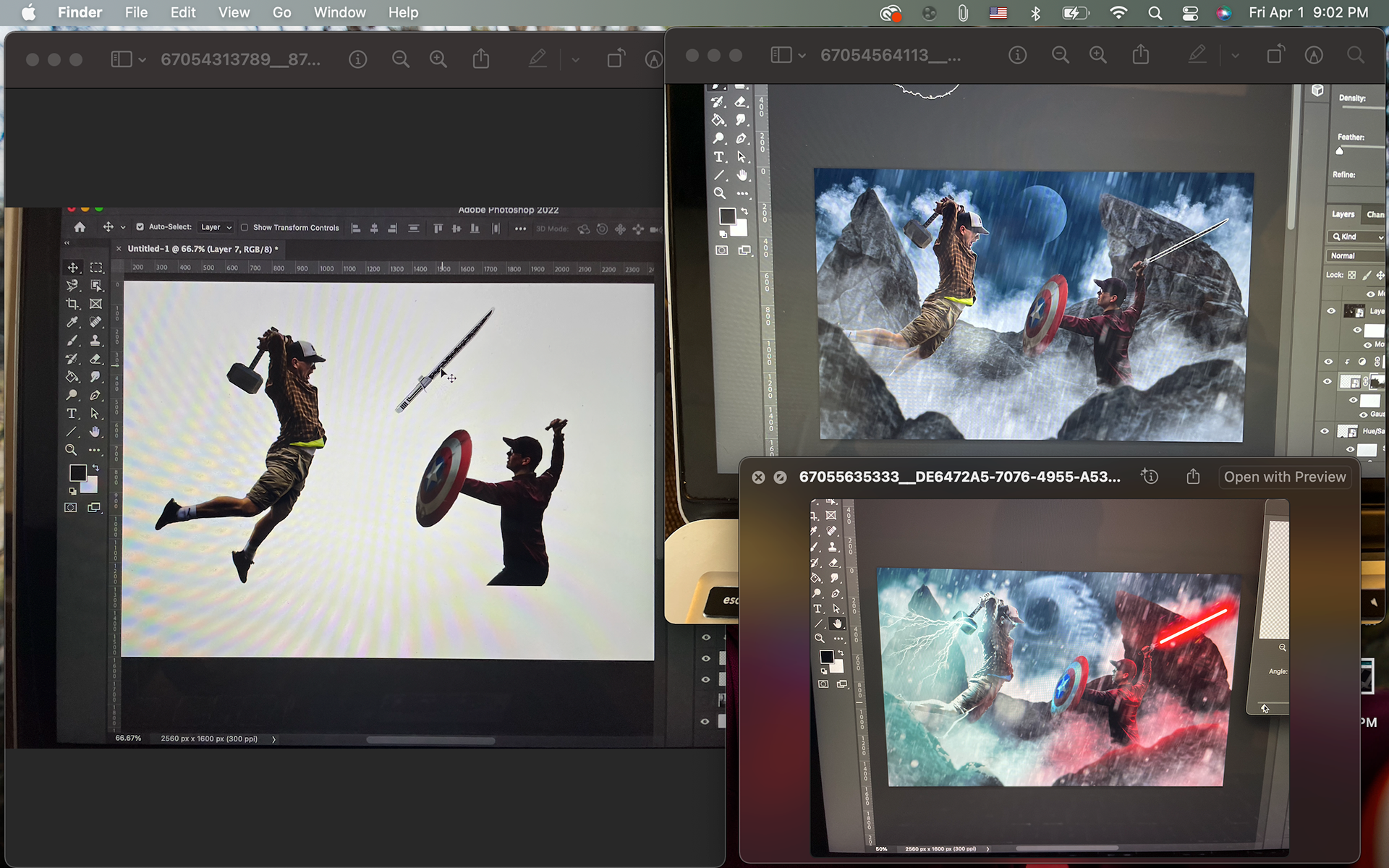Open the Go menu
The width and height of the screenshot is (1389, 868).
[282, 12]
